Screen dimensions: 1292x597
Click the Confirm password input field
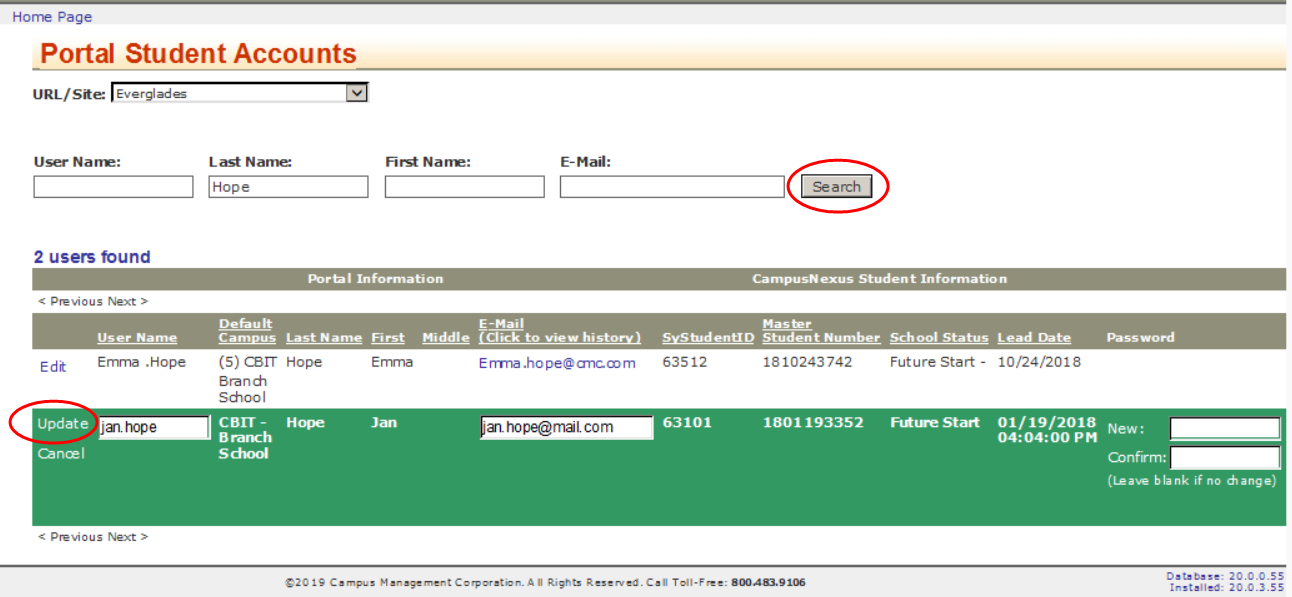(1224, 458)
